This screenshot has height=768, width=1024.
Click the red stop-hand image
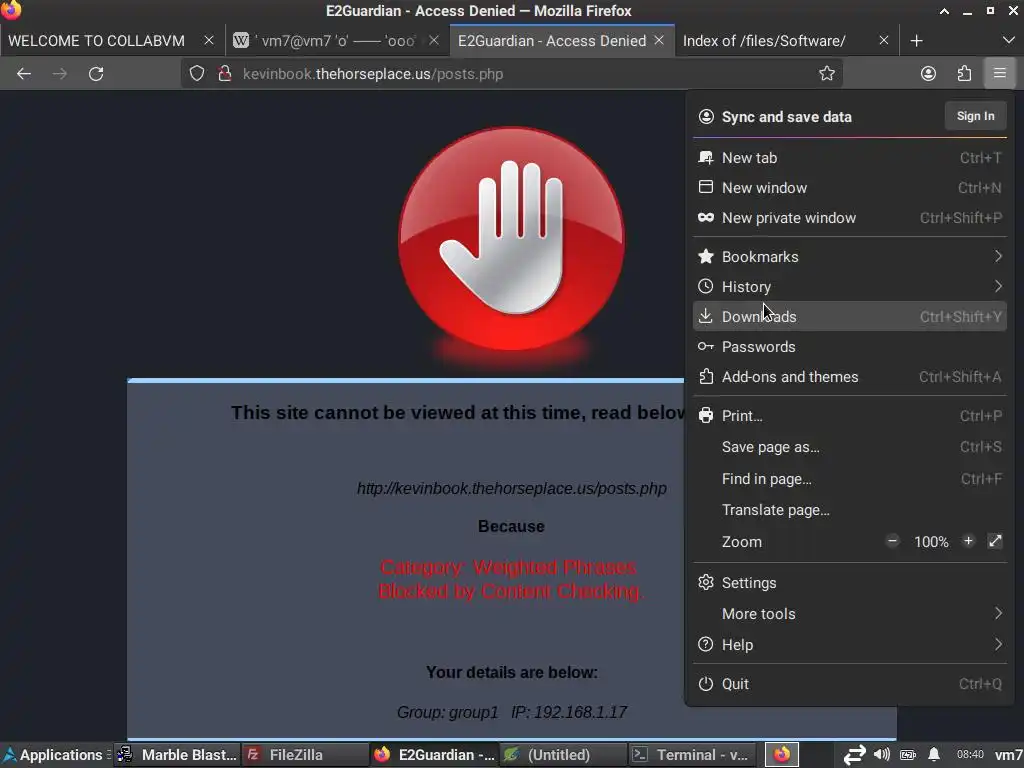pos(511,238)
